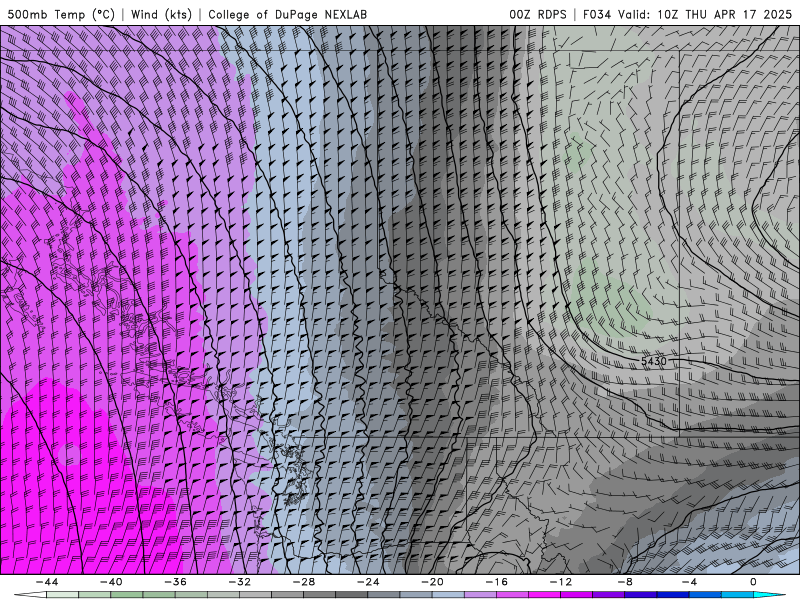Click the -12 colorbar tick label
Viewport: 800px width, 600px height.
point(561,582)
